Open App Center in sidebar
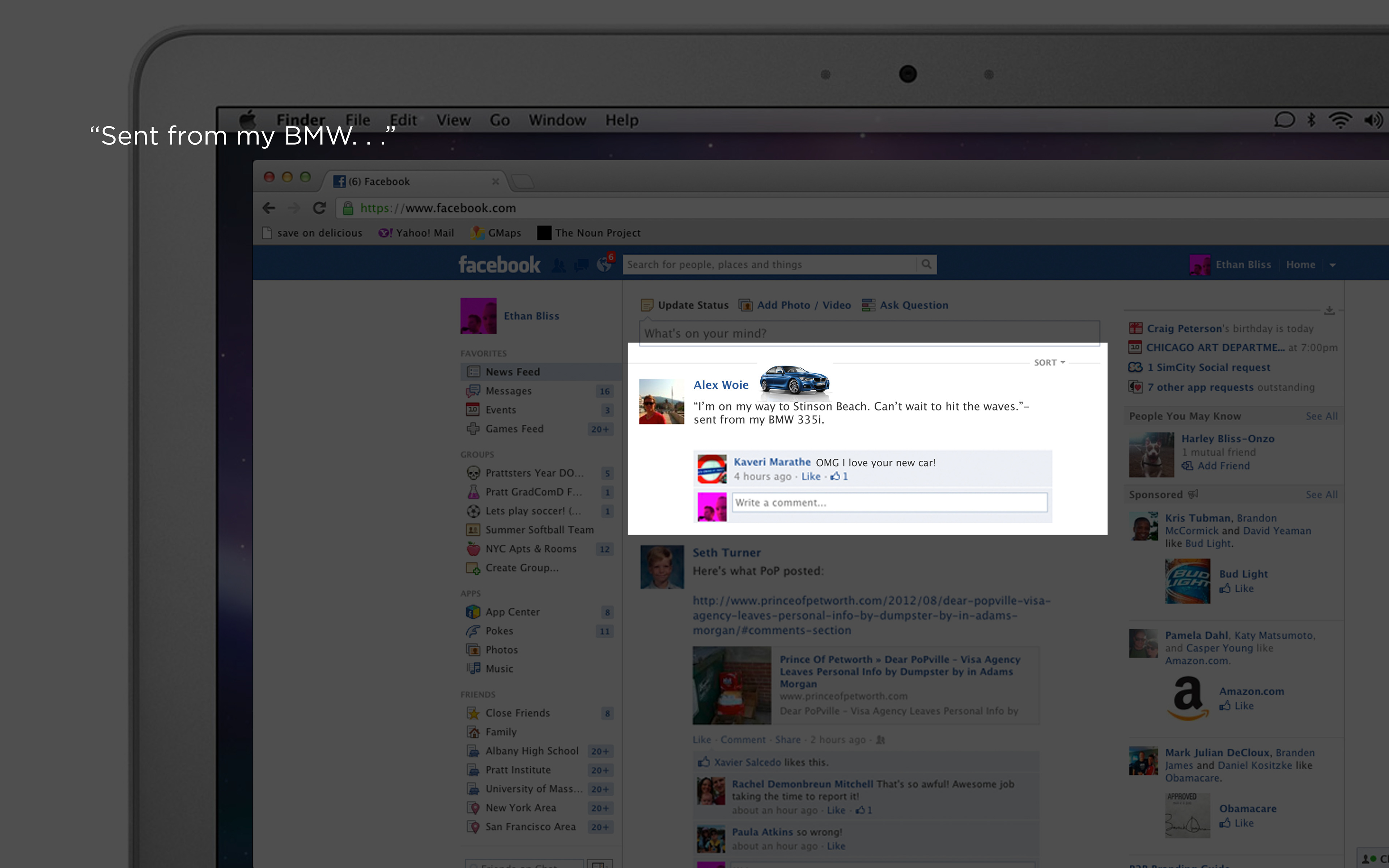The image size is (1389, 868). [540, 612]
